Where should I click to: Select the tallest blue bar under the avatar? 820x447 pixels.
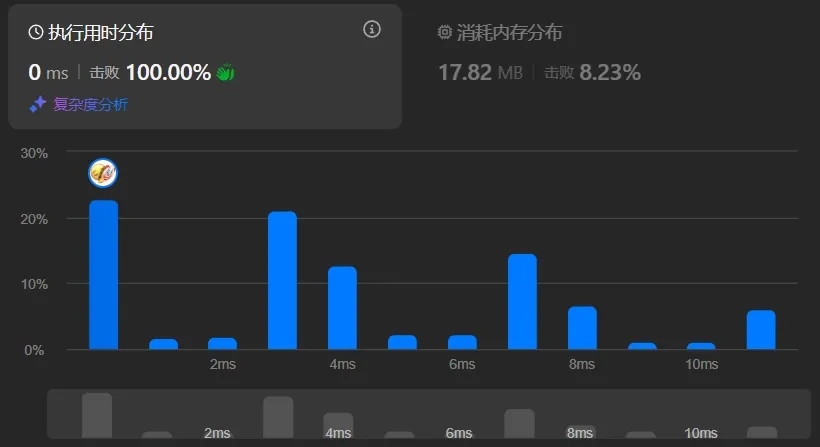tap(103, 275)
